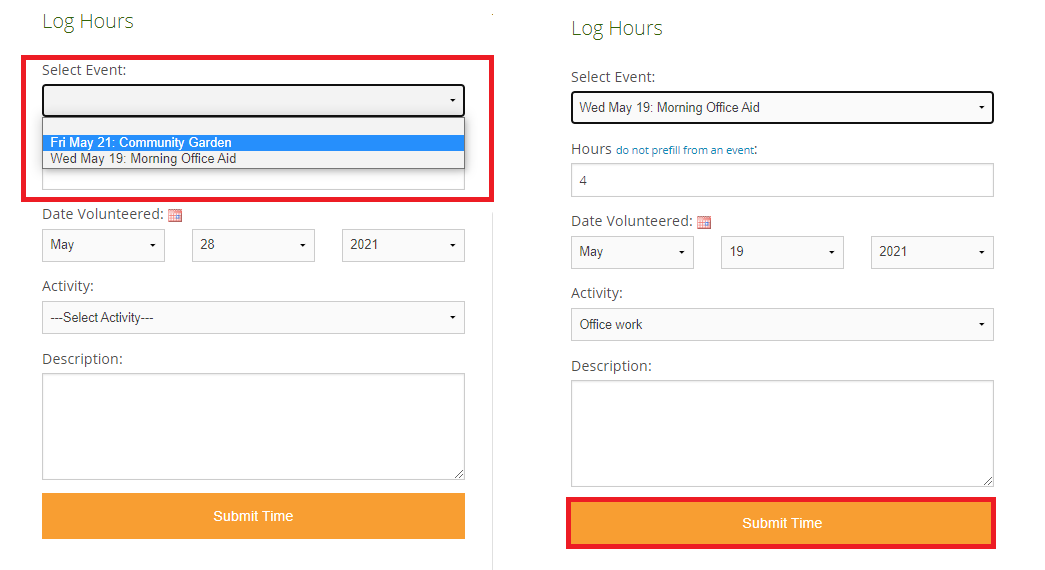The height and width of the screenshot is (570, 1045).
Task: Click the Description text area in right form
Action: click(782, 433)
